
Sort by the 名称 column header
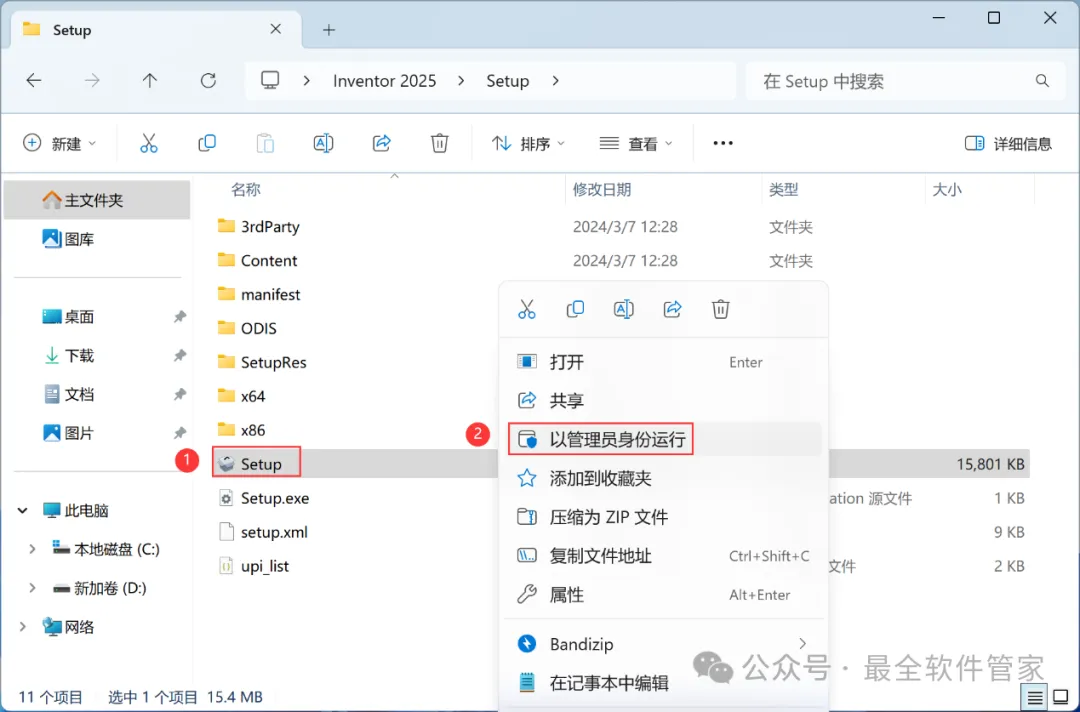[246, 189]
